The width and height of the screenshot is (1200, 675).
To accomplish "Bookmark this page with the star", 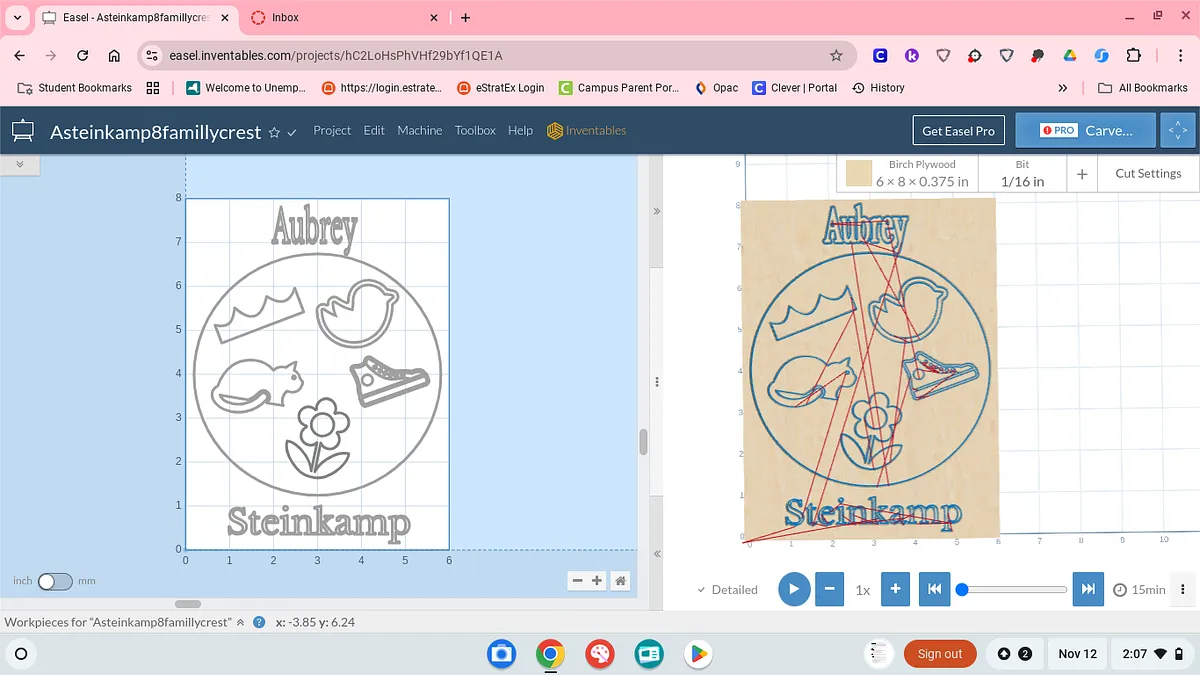I will 836,56.
